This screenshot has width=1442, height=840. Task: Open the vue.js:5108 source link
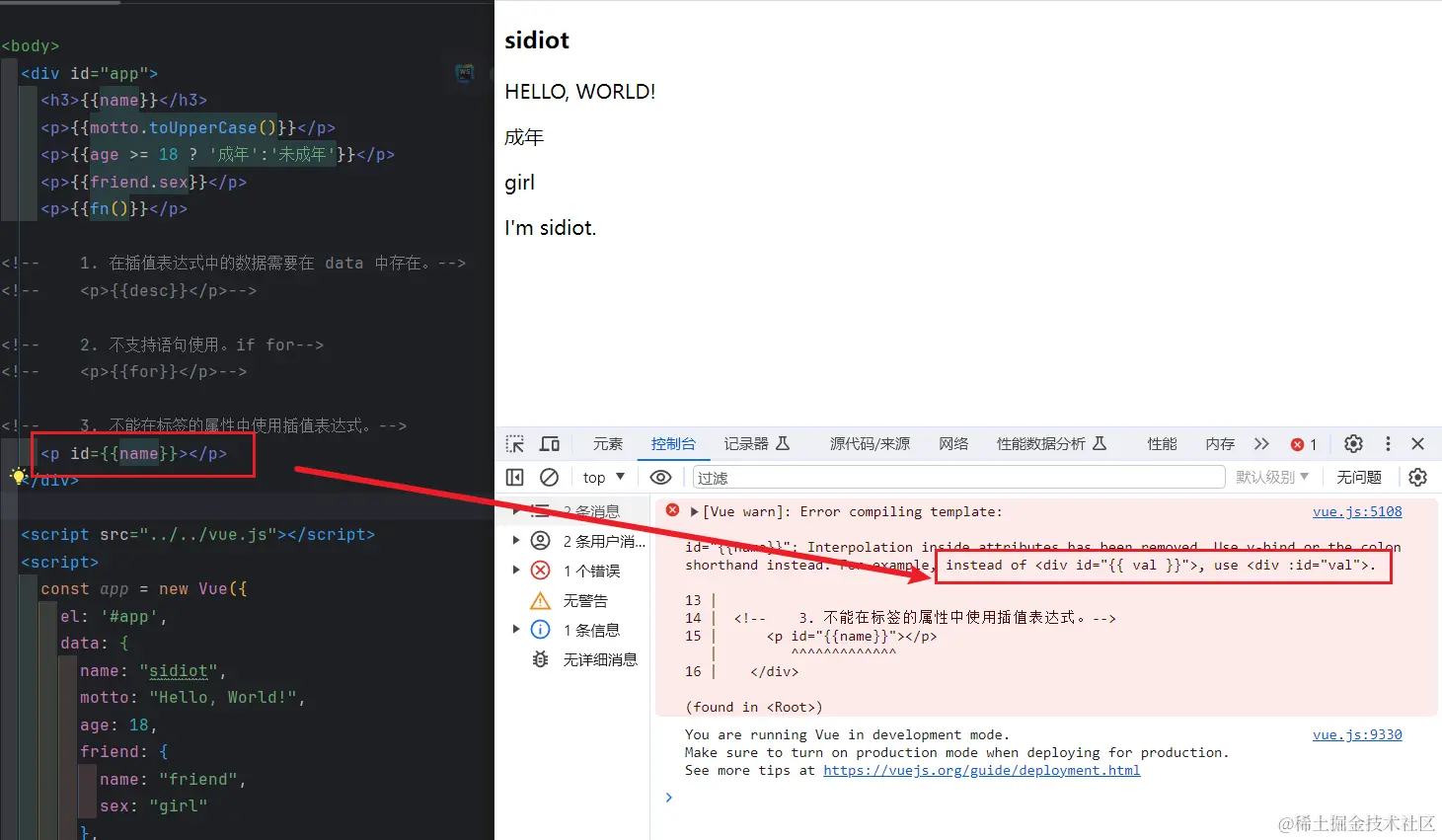pyautogui.click(x=1357, y=511)
